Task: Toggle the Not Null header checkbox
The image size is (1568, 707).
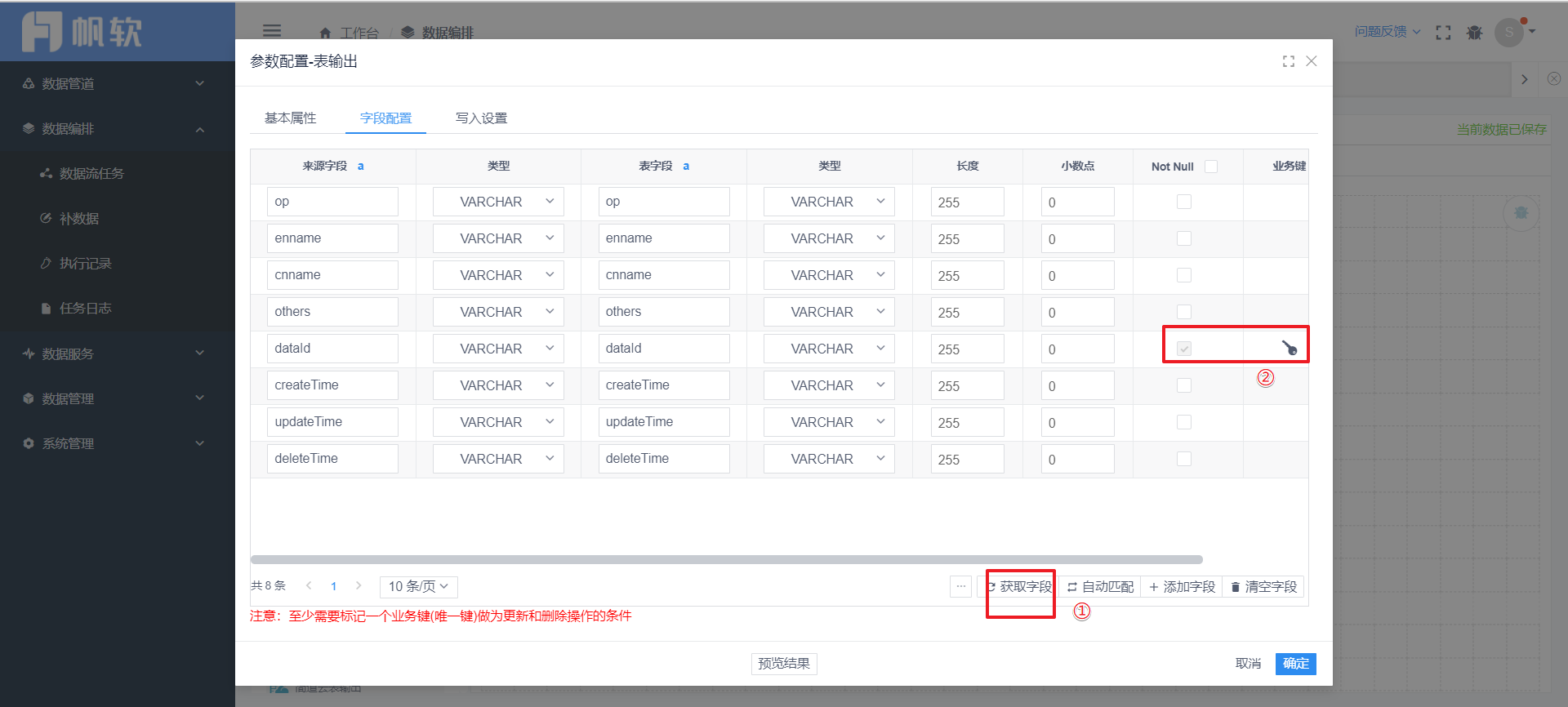Action: 1211,166
